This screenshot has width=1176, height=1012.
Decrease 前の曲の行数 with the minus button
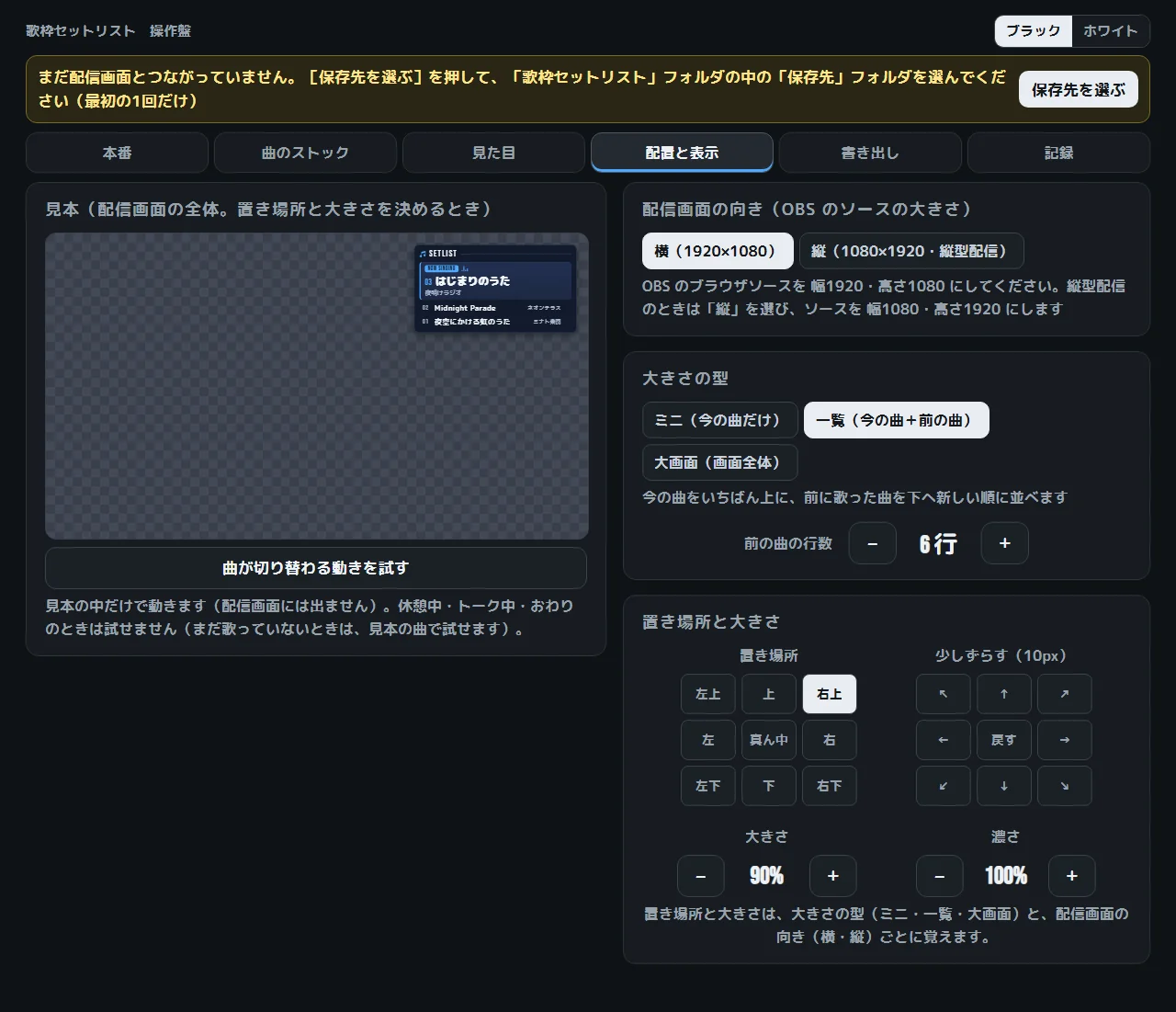point(872,543)
